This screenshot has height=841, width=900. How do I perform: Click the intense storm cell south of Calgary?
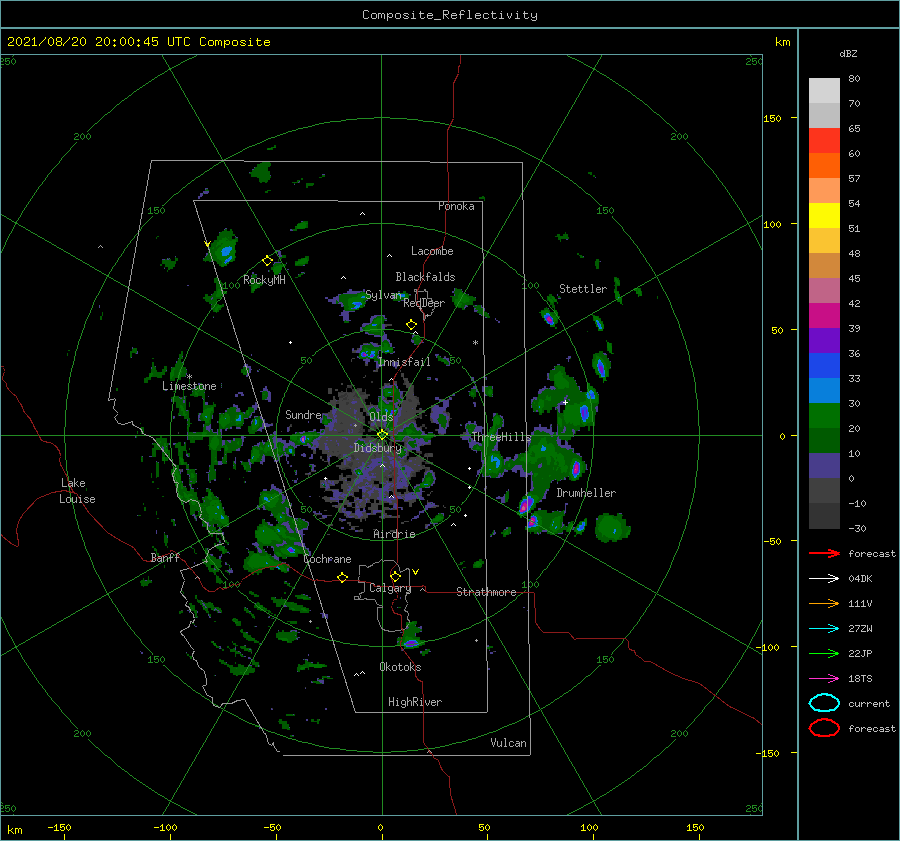point(411,639)
